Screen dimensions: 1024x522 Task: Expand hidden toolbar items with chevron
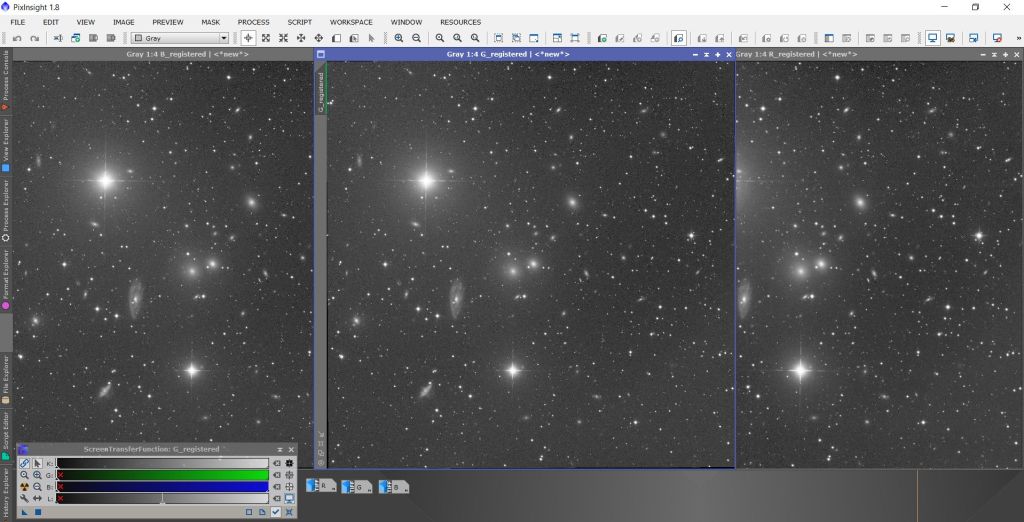click(1016, 38)
